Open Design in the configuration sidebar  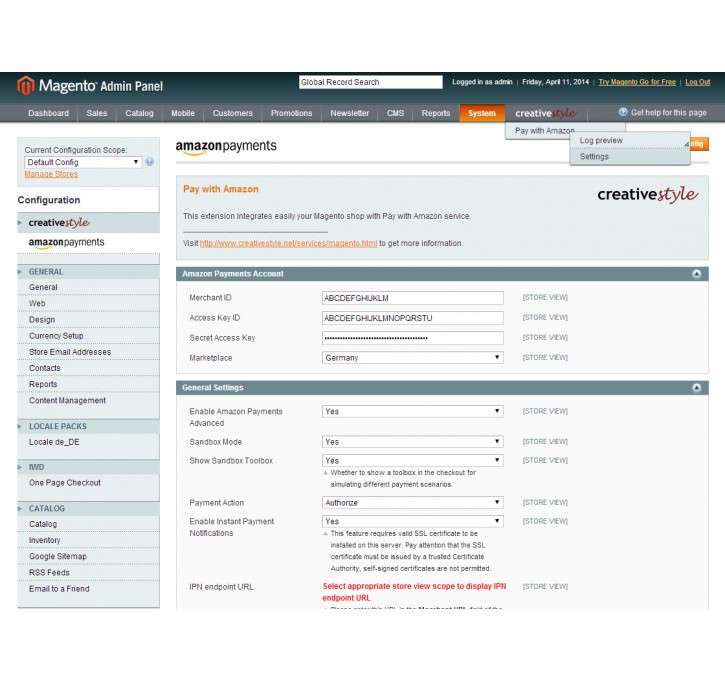88,319
